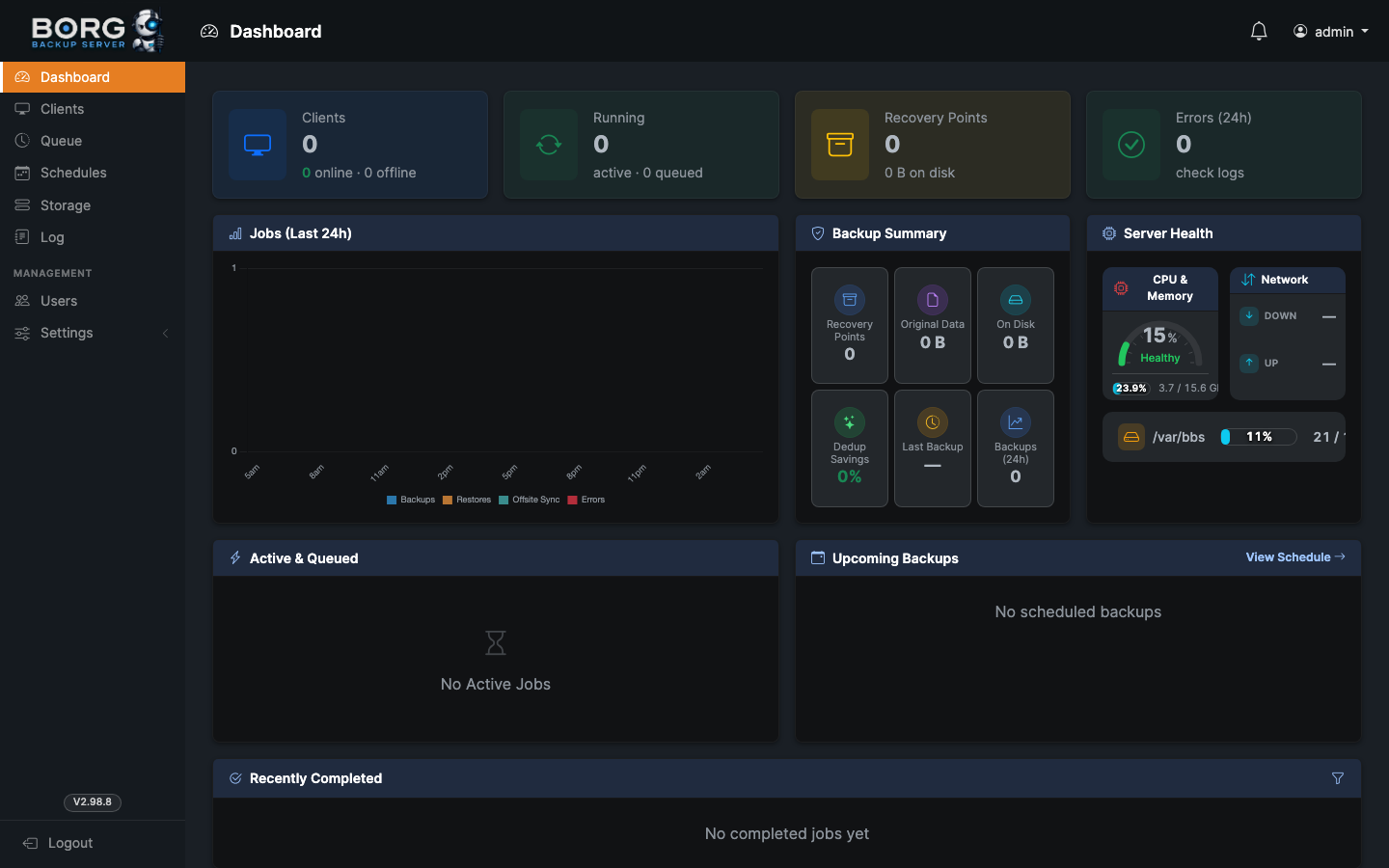This screenshot has width=1389, height=868.
Task: Click the Last Backup clock icon
Action: 933,422
